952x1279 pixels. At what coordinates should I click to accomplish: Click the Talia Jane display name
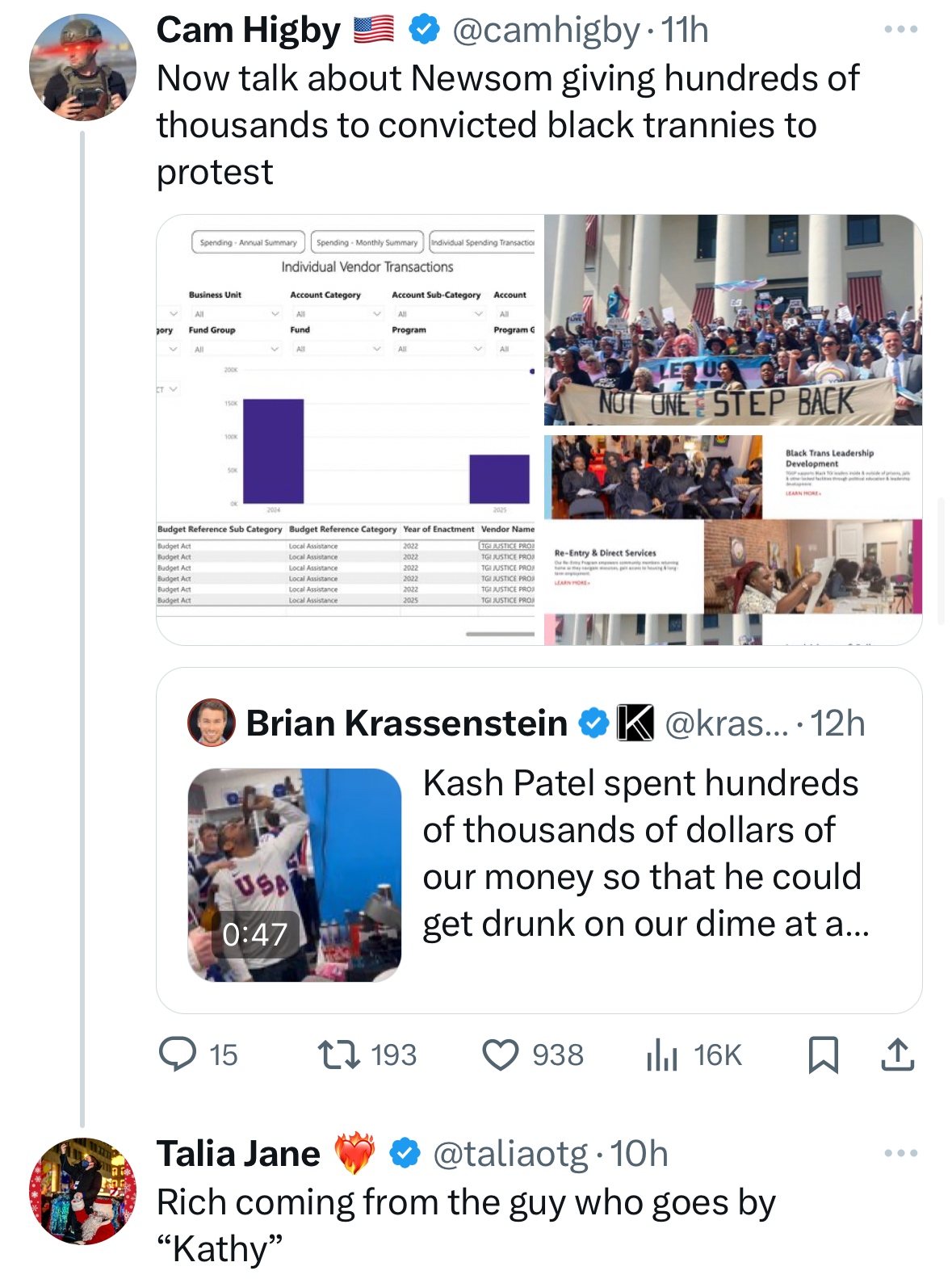[238, 1154]
